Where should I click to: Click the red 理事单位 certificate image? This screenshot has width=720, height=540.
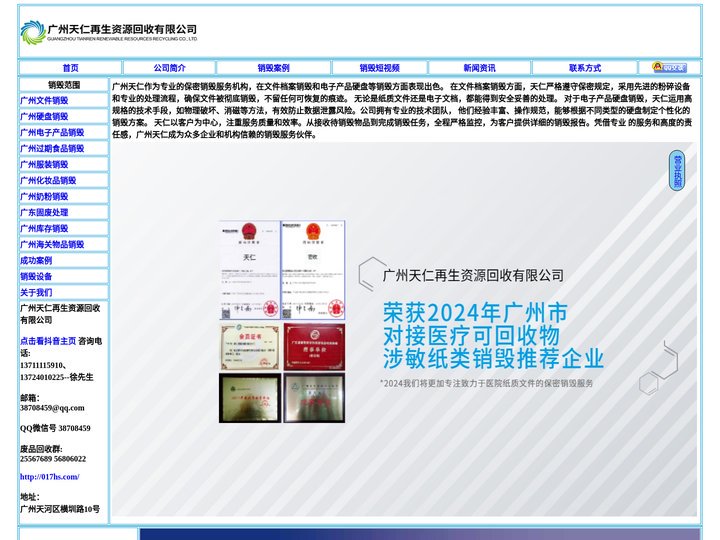click(x=314, y=347)
